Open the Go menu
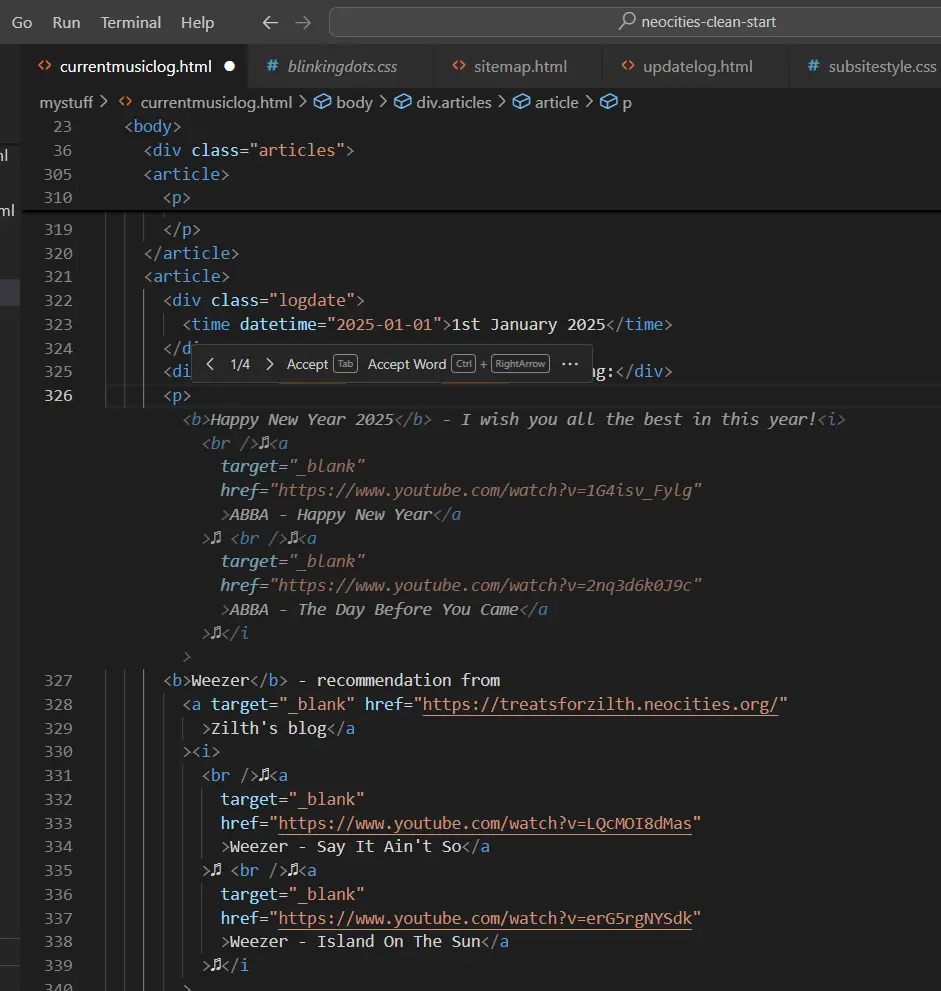941x991 pixels. pos(21,23)
